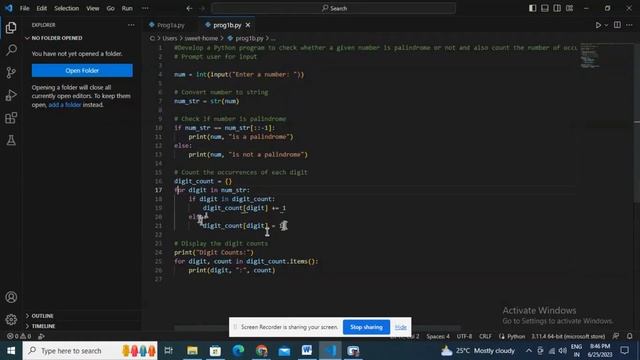Viewport: 640px width, 360px height.
Task: Select the prog1b.py tab
Action: click(x=227, y=25)
